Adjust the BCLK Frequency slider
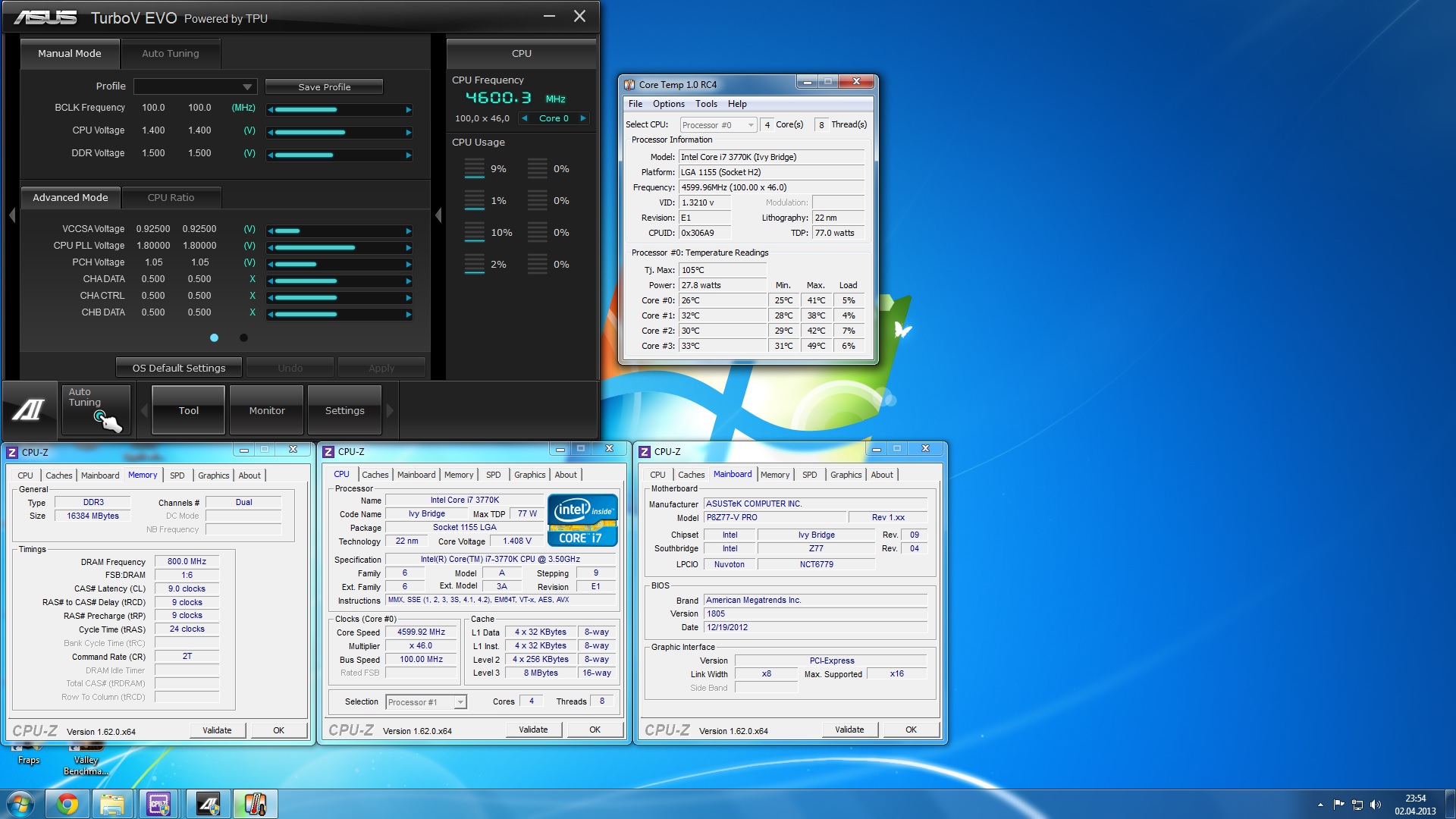 point(340,109)
